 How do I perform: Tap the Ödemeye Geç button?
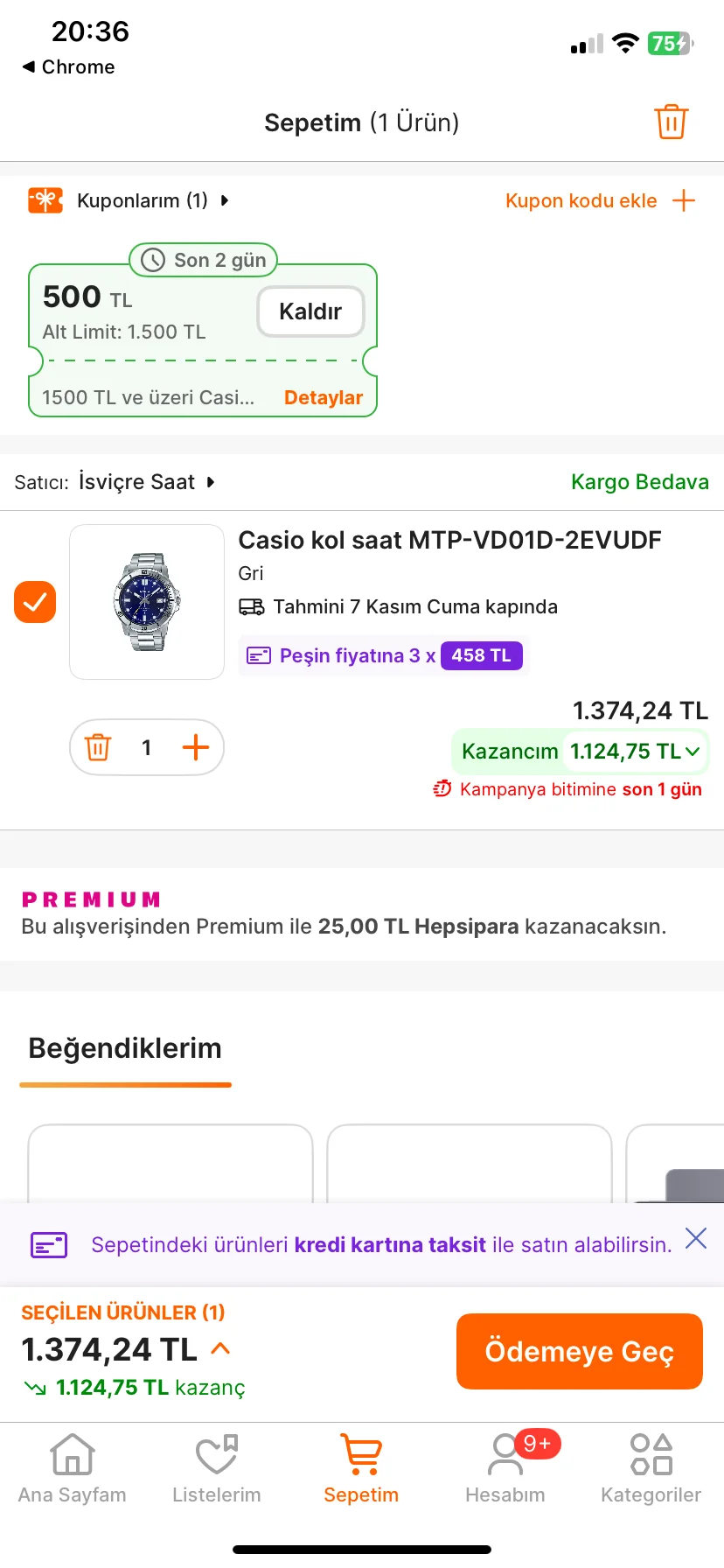(x=579, y=1351)
